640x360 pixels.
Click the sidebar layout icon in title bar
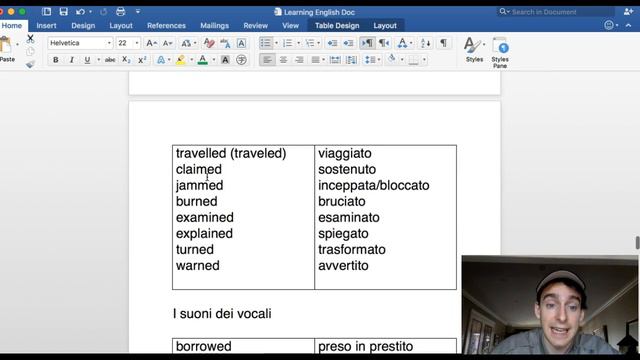pyautogui.click(x=47, y=12)
